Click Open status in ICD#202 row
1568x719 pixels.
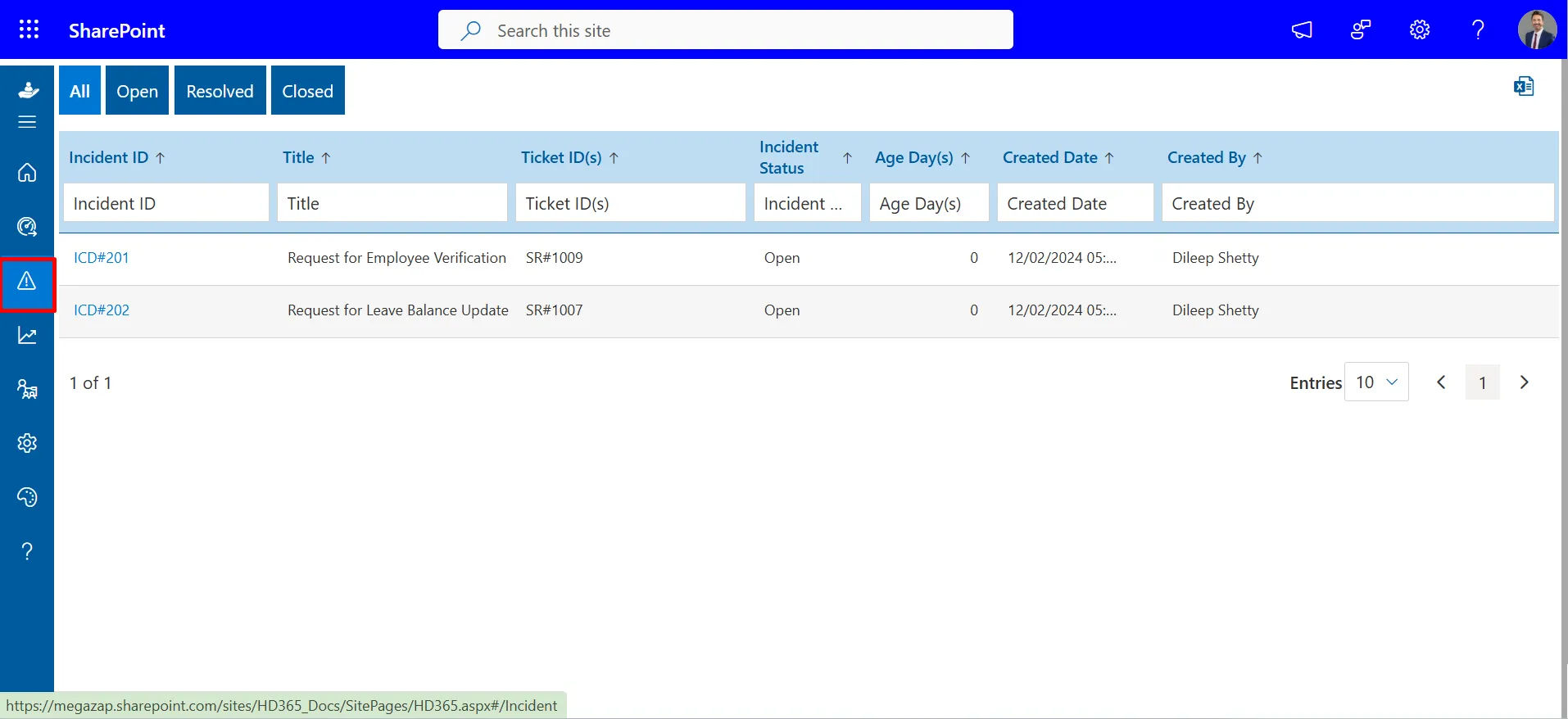(x=782, y=310)
